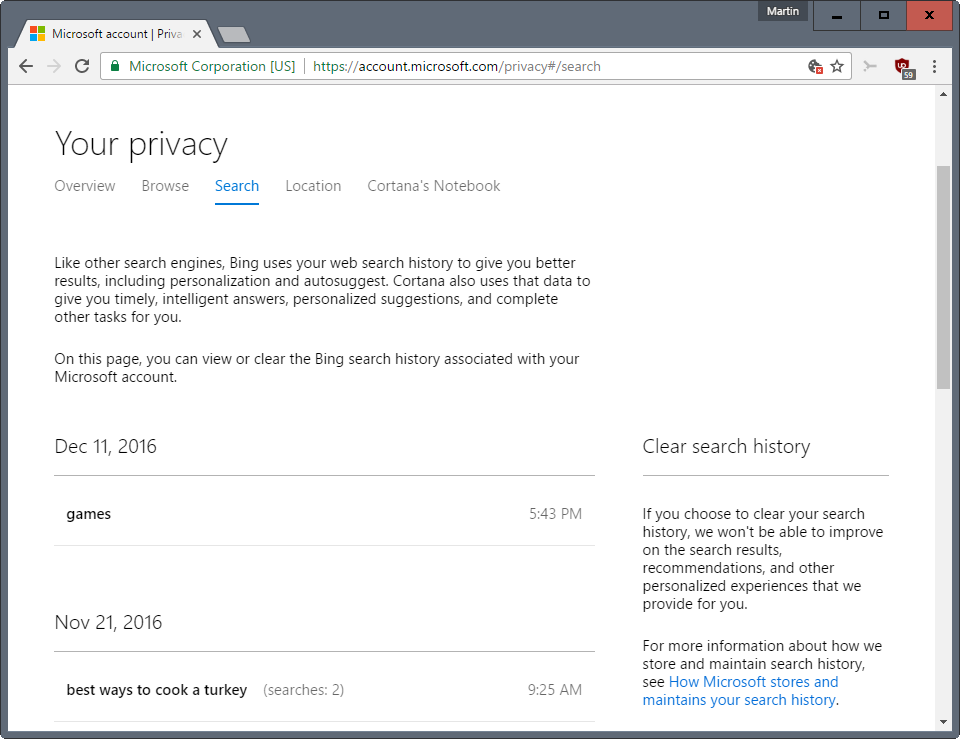Viewport: 960px width, 739px height.
Task: Click the scrollbar down arrow
Action: click(x=943, y=722)
